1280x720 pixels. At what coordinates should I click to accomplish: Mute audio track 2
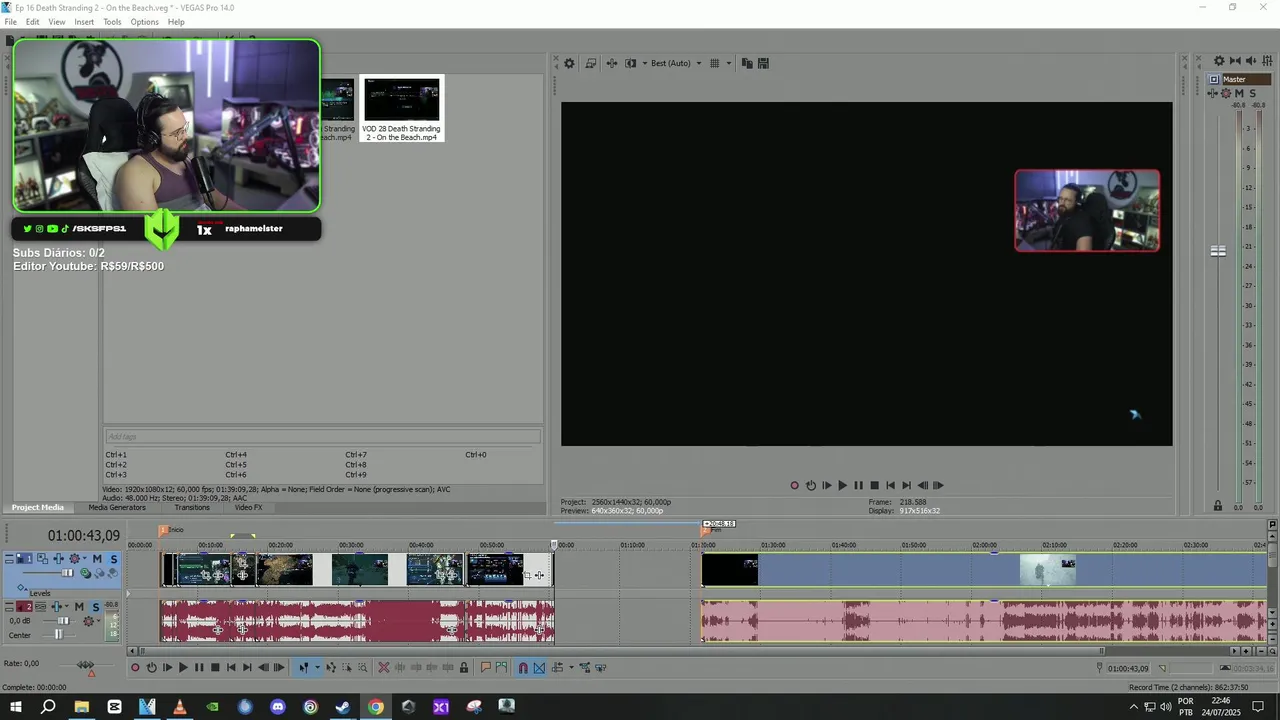tap(79, 607)
